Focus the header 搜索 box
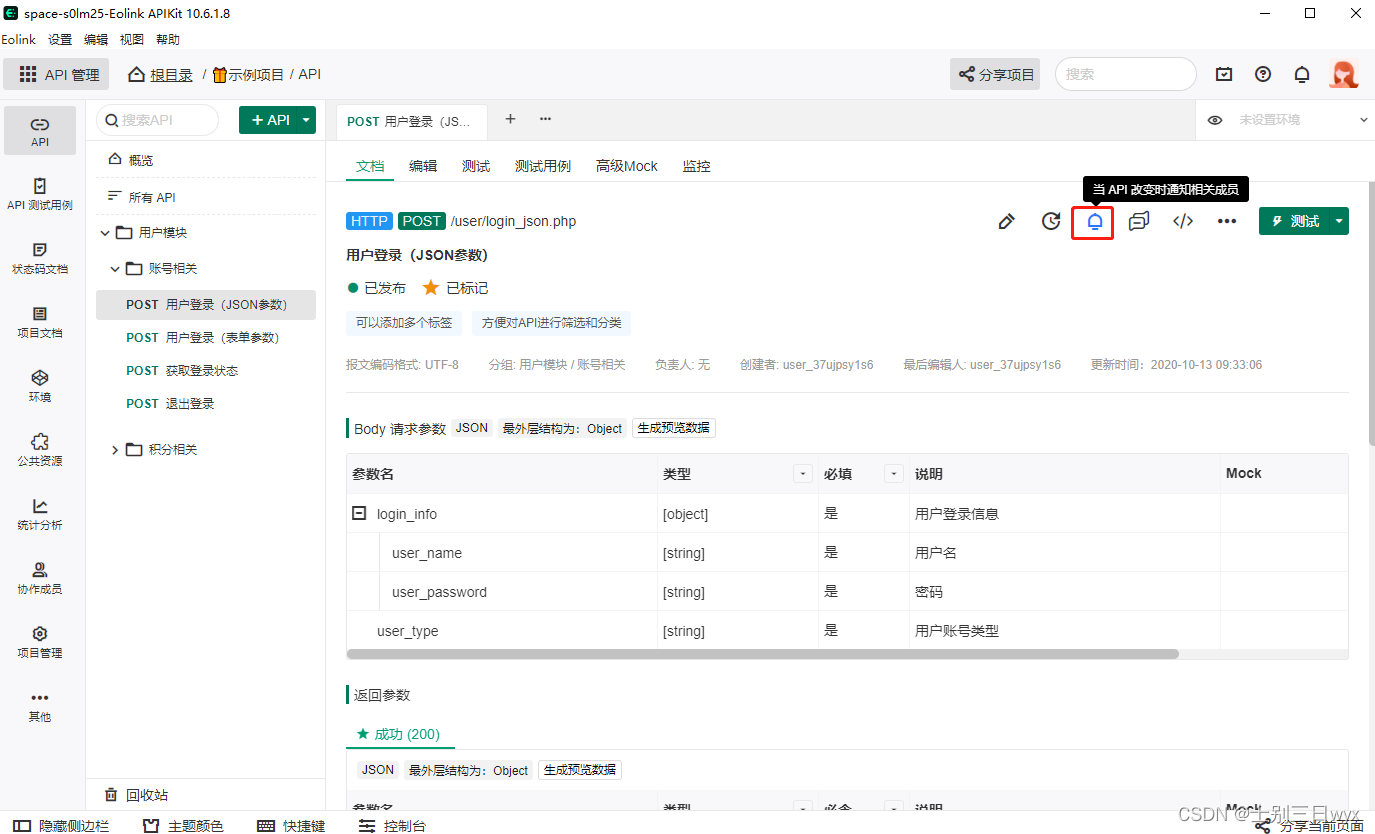Viewport: 1375px width, 834px height. tap(1126, 74)
